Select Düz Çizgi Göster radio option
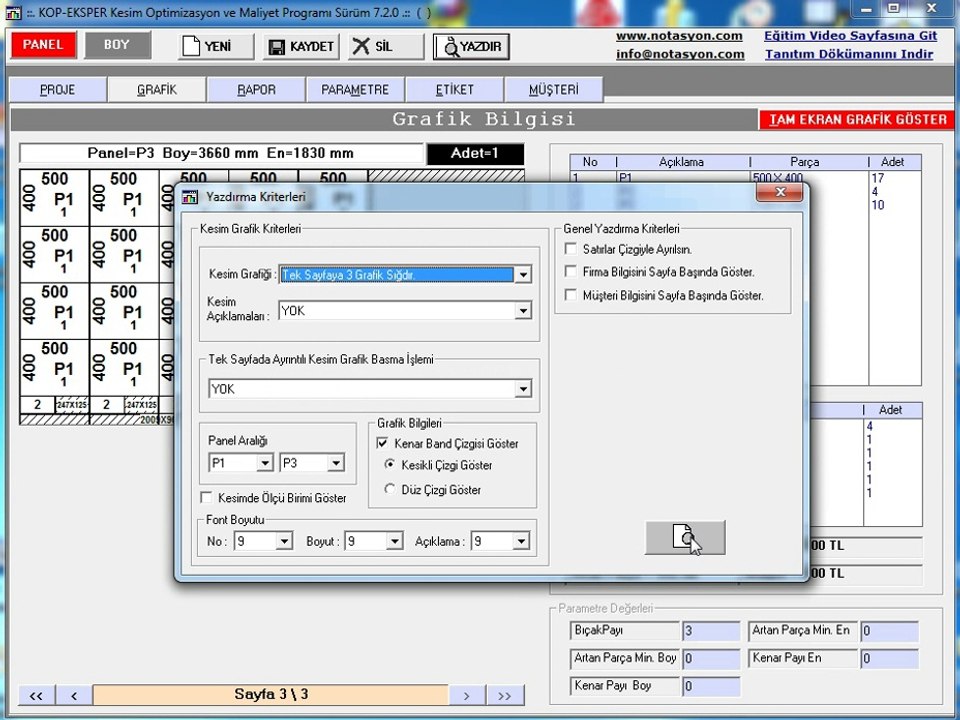960x720 pixels. [389, 489]
